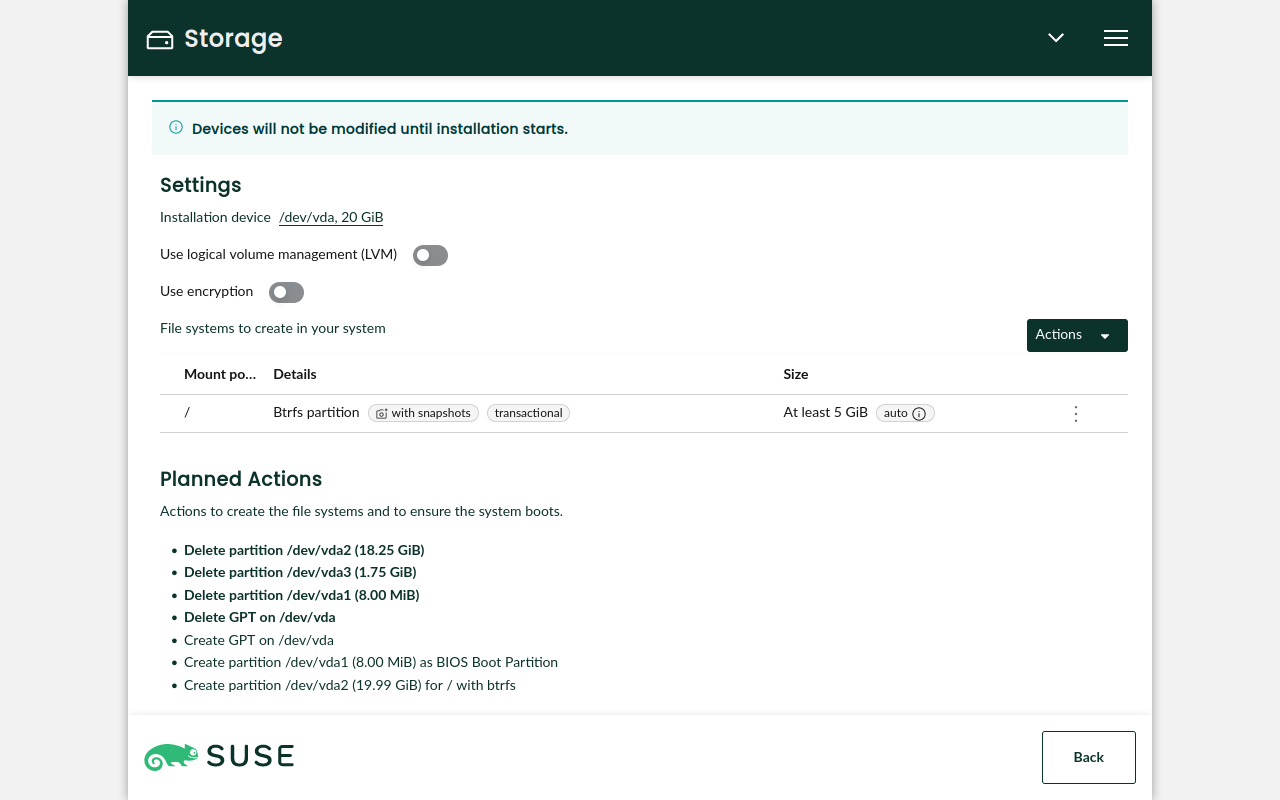Turn on Use encryption toggle
The height and width of the screenshot is (800, 1280).
pyautogui.click(x=286, y=292)
